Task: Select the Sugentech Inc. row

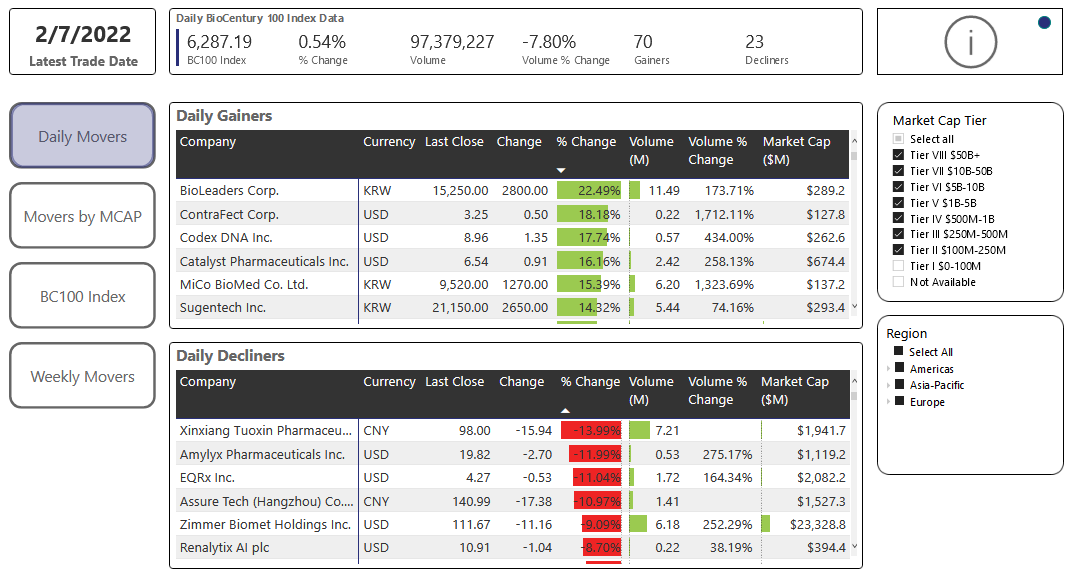Action: [512, 308]
